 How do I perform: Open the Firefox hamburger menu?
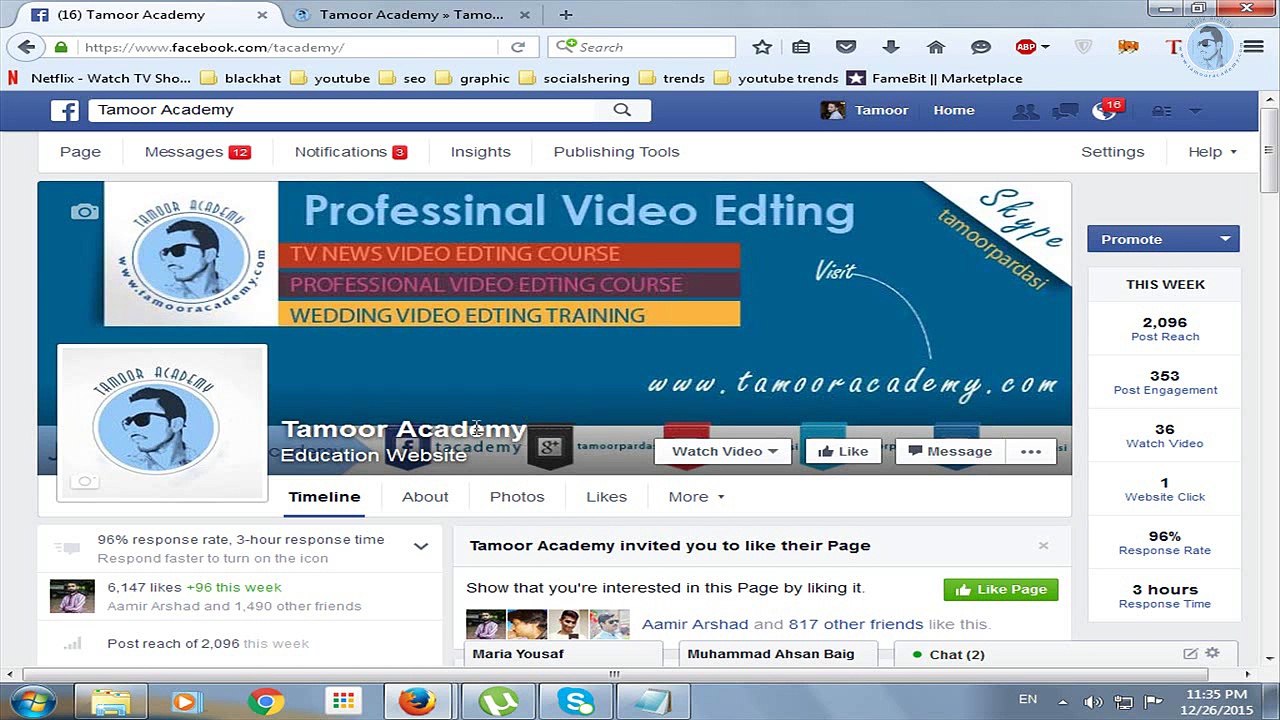[x=1253, y=47]
